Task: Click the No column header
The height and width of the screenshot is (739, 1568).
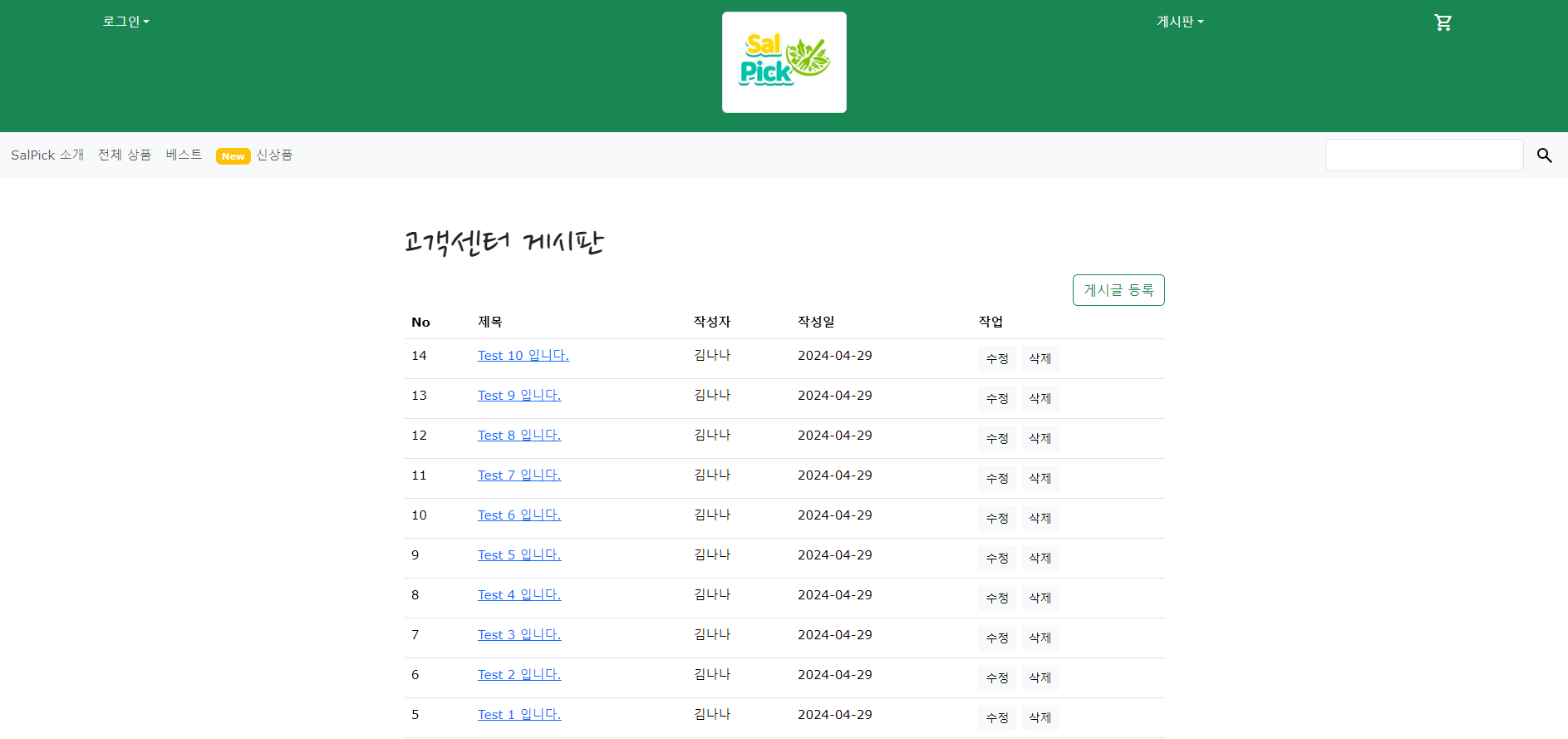Action: click(420, 323)
